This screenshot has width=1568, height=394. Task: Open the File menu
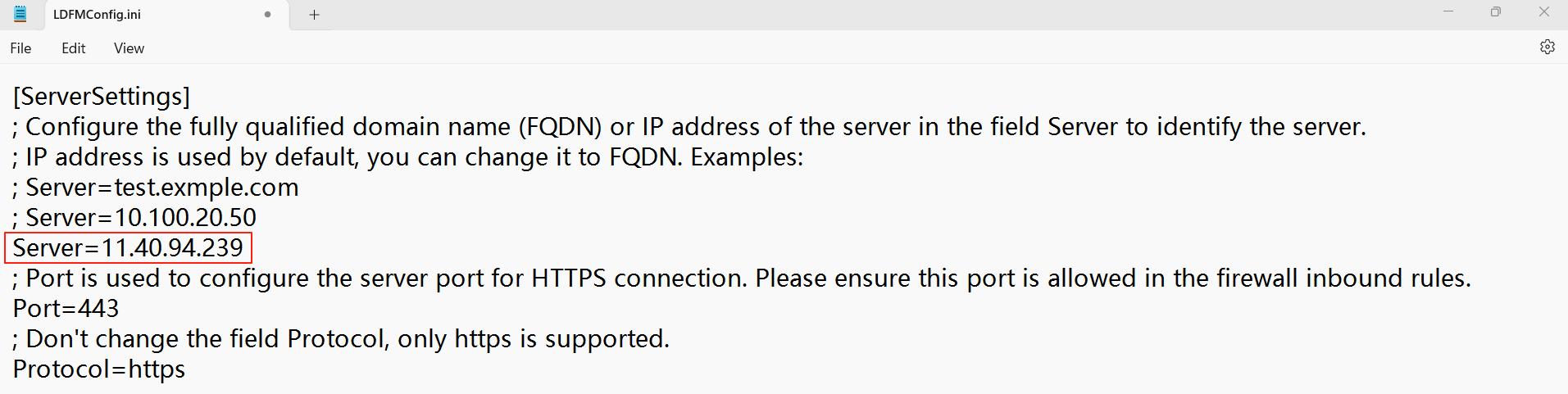point(20,48)
